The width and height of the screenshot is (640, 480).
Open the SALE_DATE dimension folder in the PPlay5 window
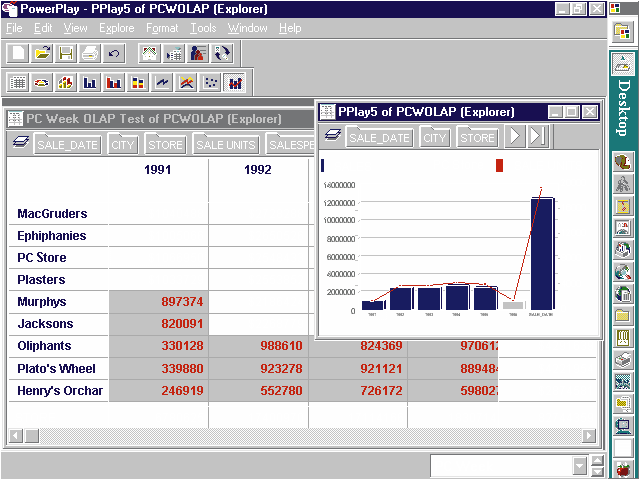click(x=380, y=137)
